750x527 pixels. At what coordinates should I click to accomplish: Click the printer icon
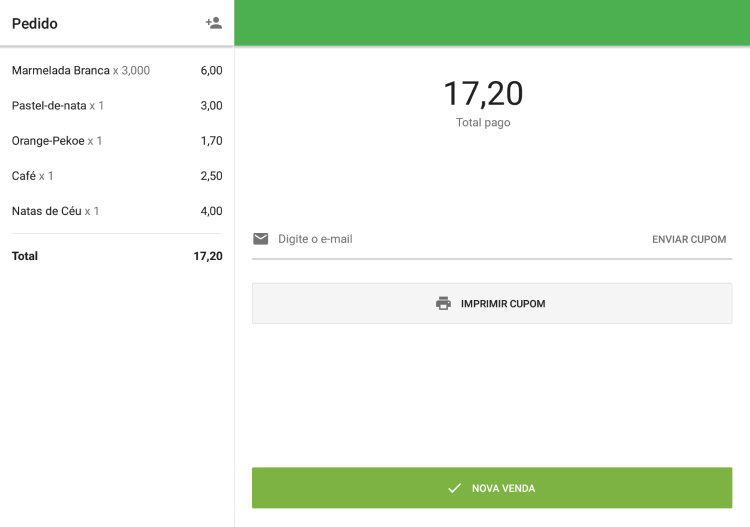444,303
